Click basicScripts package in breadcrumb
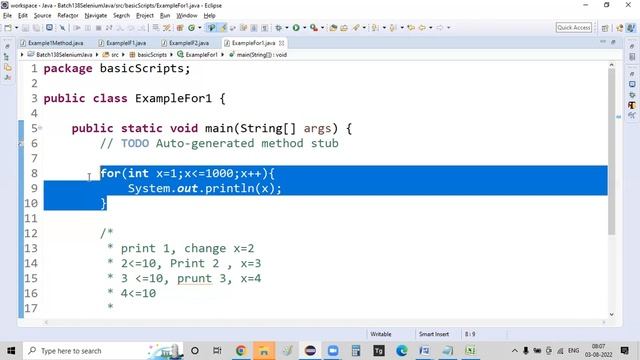Image resolution: width=640 pixels, height=360 pixels. 148,55
